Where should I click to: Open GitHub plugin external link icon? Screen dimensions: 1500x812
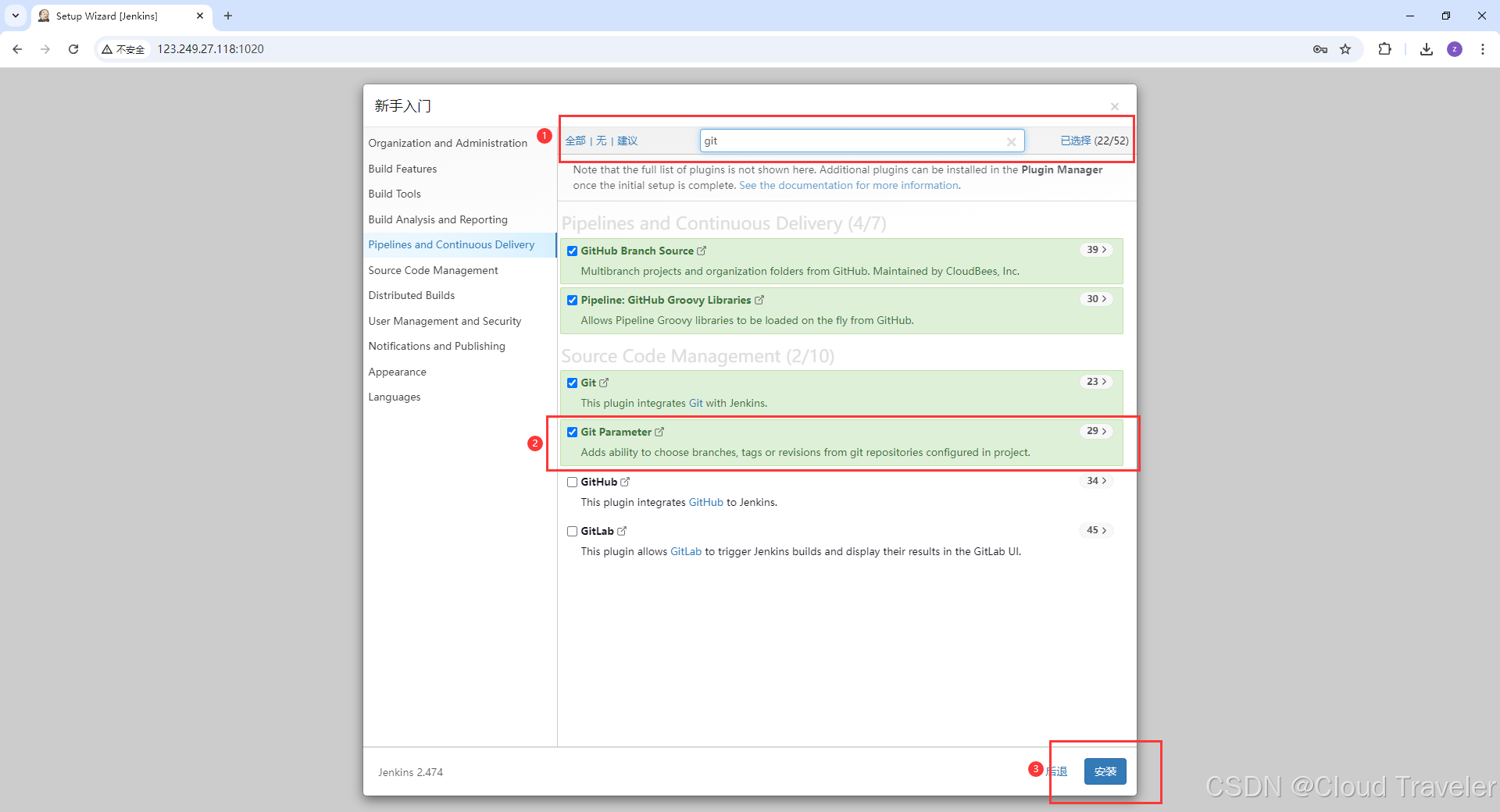tap(625, 482)
